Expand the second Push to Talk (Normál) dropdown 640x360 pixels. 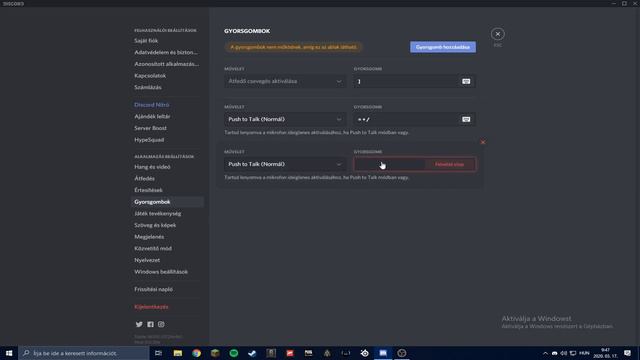point(284,119)
